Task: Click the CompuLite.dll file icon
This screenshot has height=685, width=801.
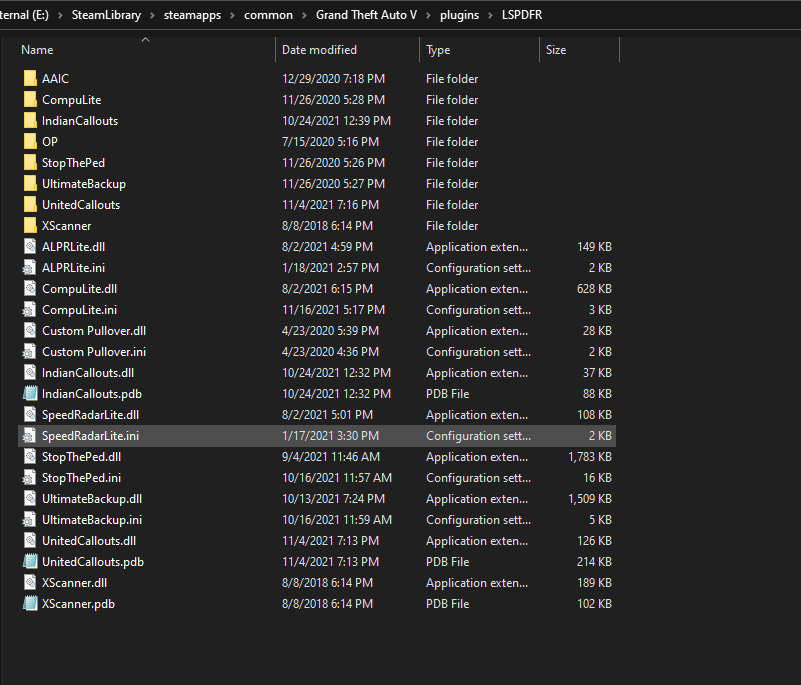Action: (x=30, y=289)
